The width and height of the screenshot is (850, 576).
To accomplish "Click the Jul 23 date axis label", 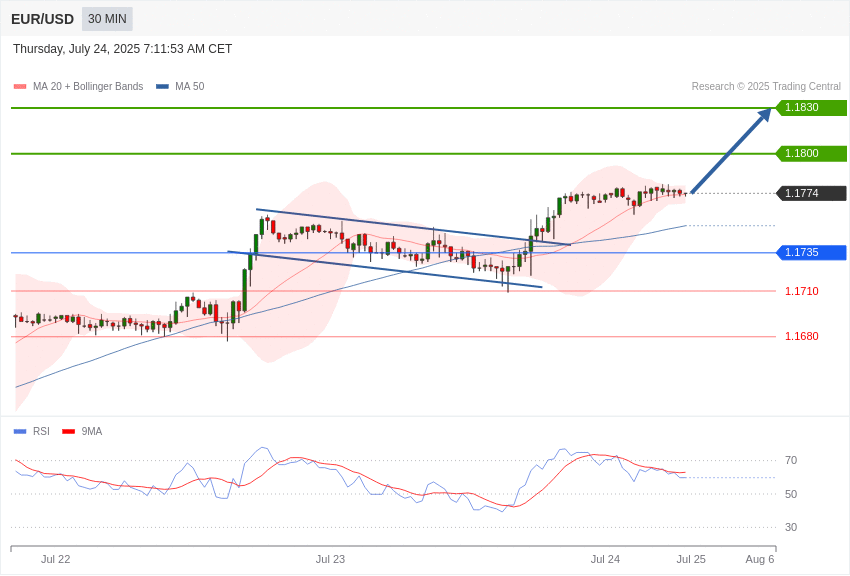I will (330, 559).
